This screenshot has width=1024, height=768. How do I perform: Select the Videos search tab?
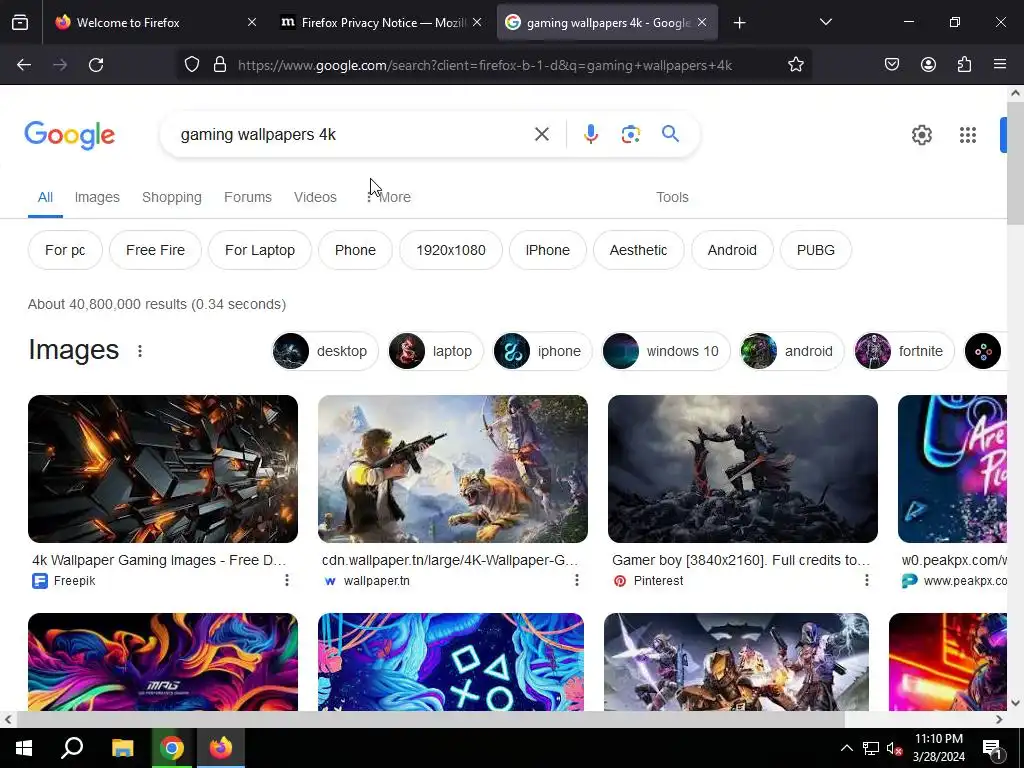(315, 197)
